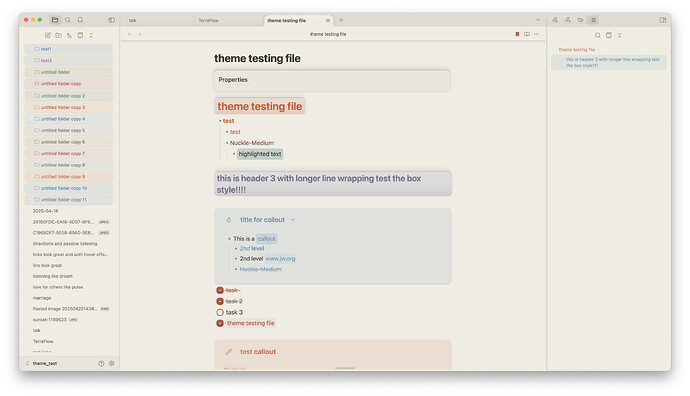The image size is (690, 396).
Task: Change file explorer sort order
Action: [70, 35]
